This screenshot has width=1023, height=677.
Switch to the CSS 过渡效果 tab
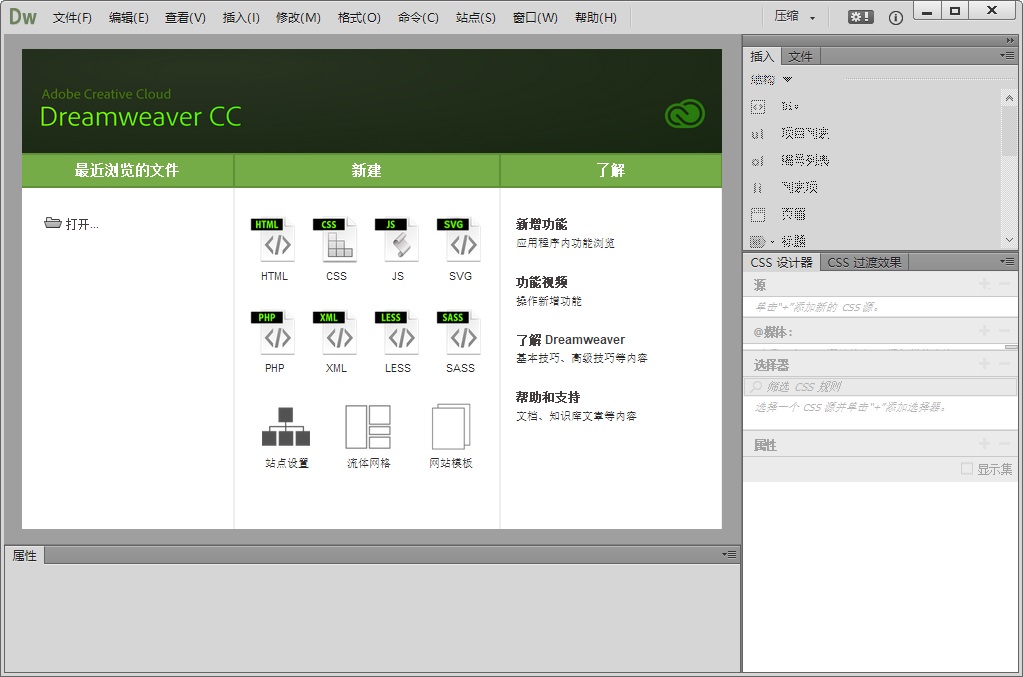[864, 261]
